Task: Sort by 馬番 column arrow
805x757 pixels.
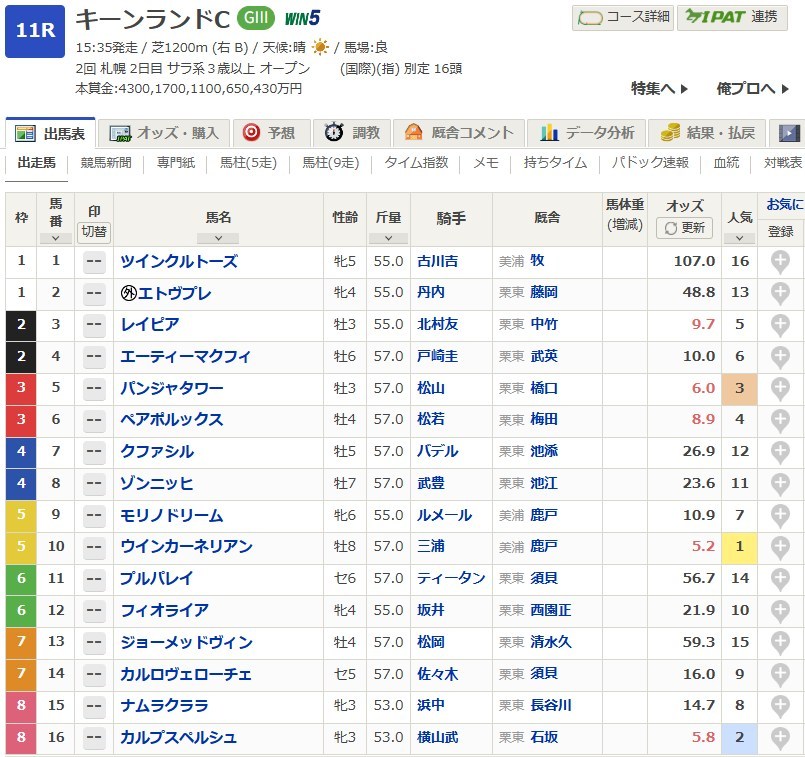Action: (x=55, y=238)
